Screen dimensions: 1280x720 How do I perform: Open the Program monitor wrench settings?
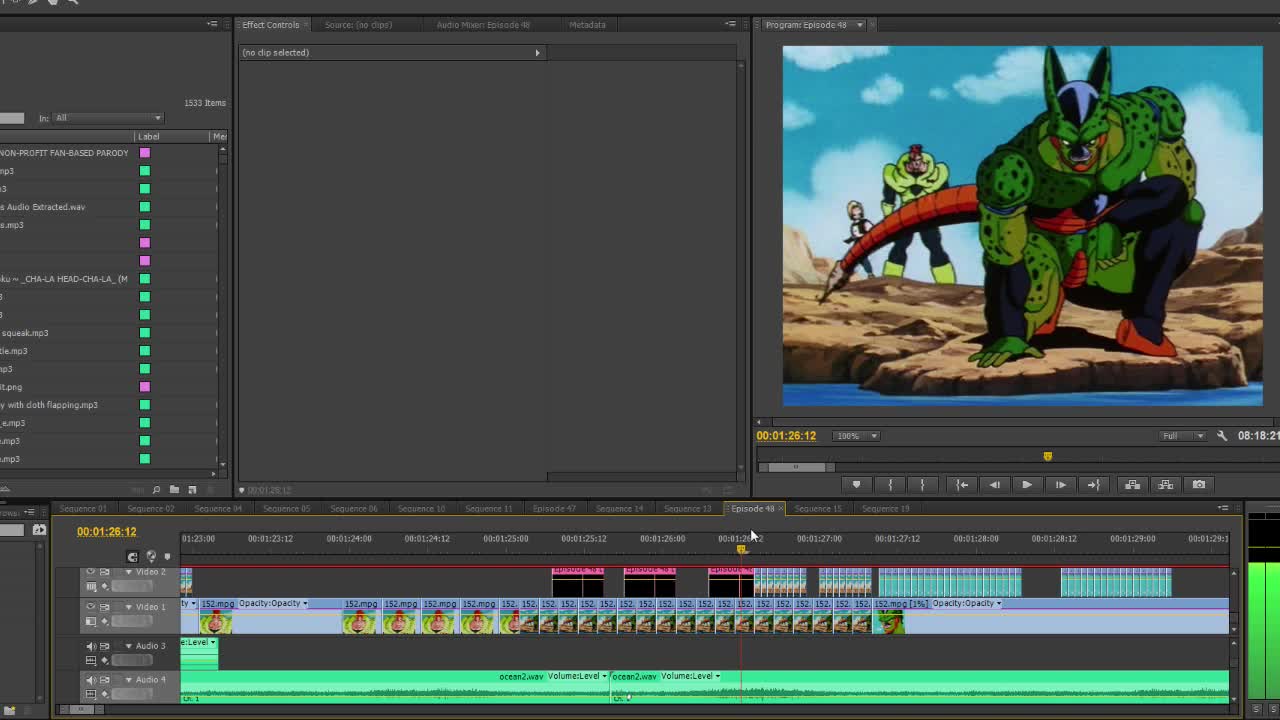pyautogui.click(x=1222, y=436)
